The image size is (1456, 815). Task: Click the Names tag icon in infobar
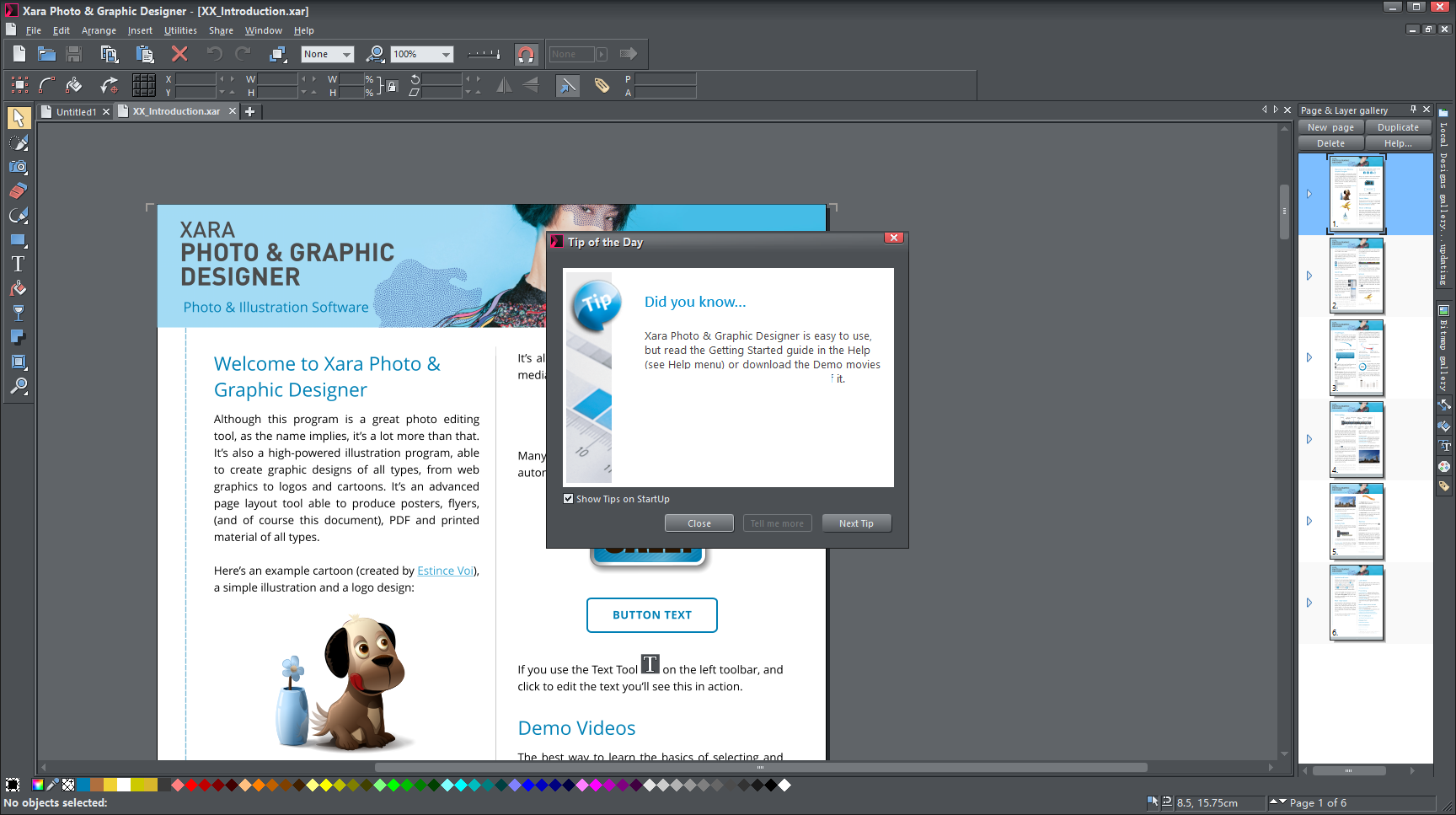point(602,85)
